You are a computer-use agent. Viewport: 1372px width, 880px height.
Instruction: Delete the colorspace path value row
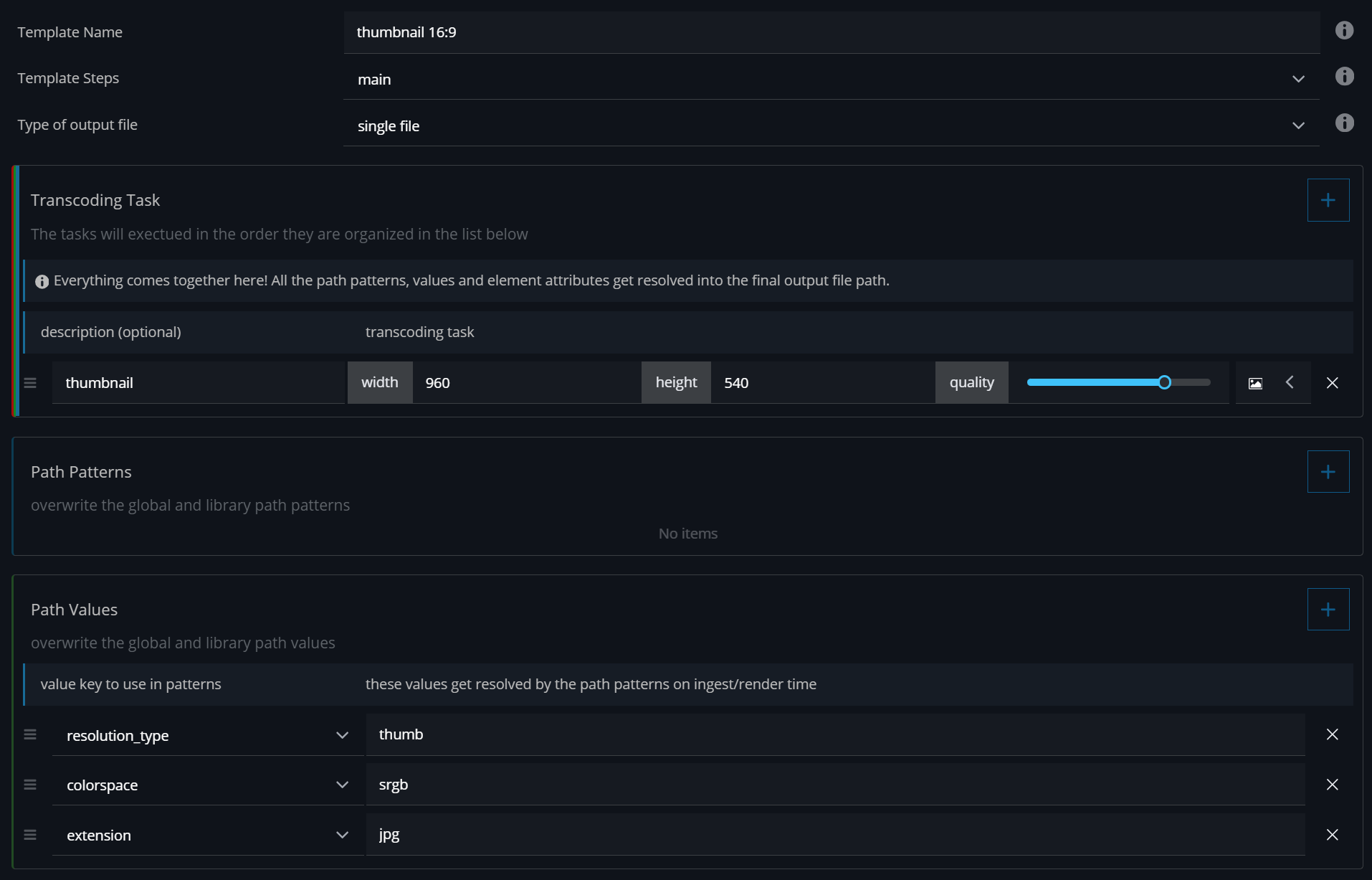pos(1332,785)
